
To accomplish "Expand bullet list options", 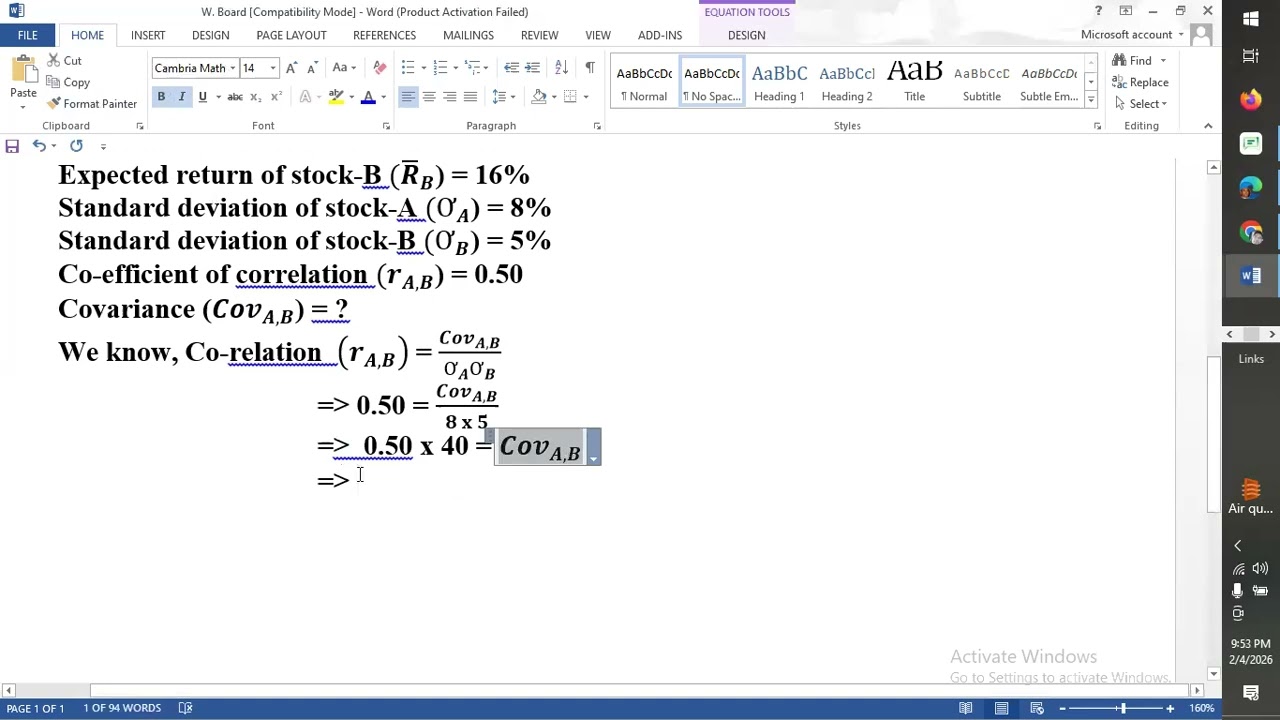I will (x=424, y=68).
